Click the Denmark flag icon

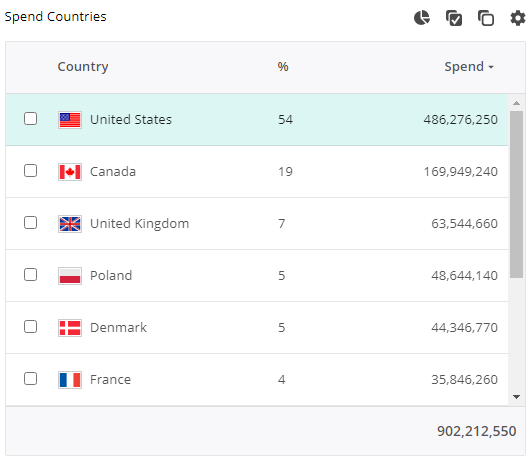(x=70, y=328)
